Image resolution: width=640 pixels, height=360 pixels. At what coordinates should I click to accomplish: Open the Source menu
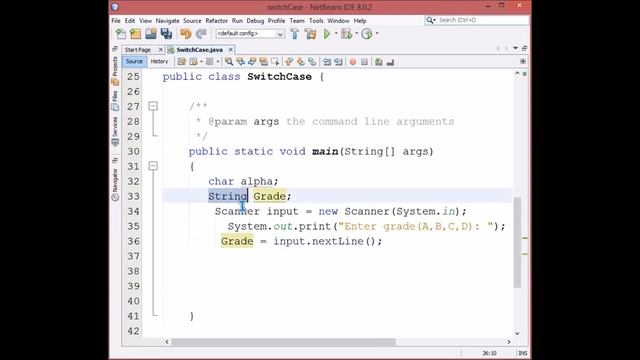(192, 20)
